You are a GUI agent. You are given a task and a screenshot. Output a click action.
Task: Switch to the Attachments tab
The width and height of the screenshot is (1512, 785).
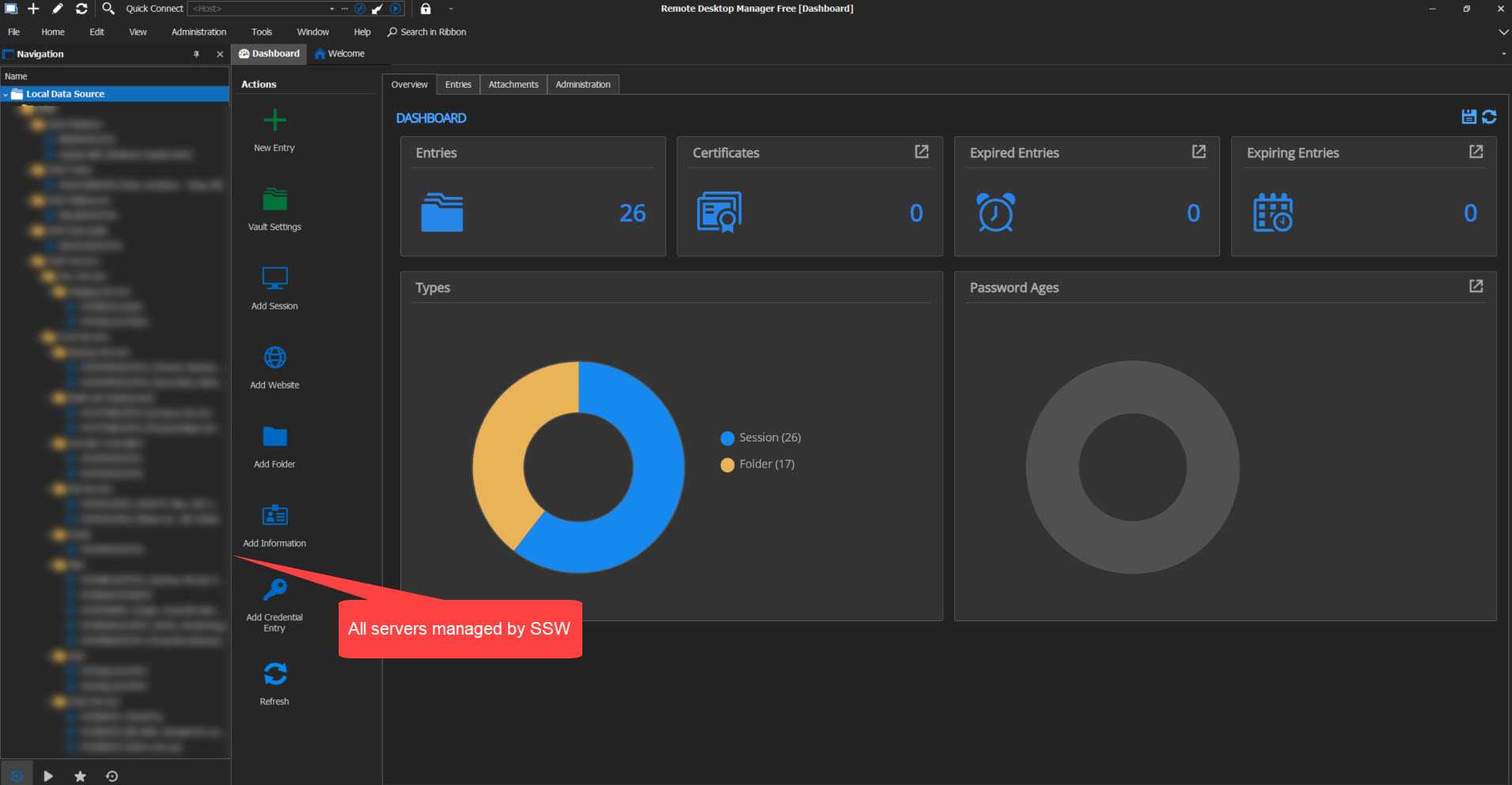point(513,85)
